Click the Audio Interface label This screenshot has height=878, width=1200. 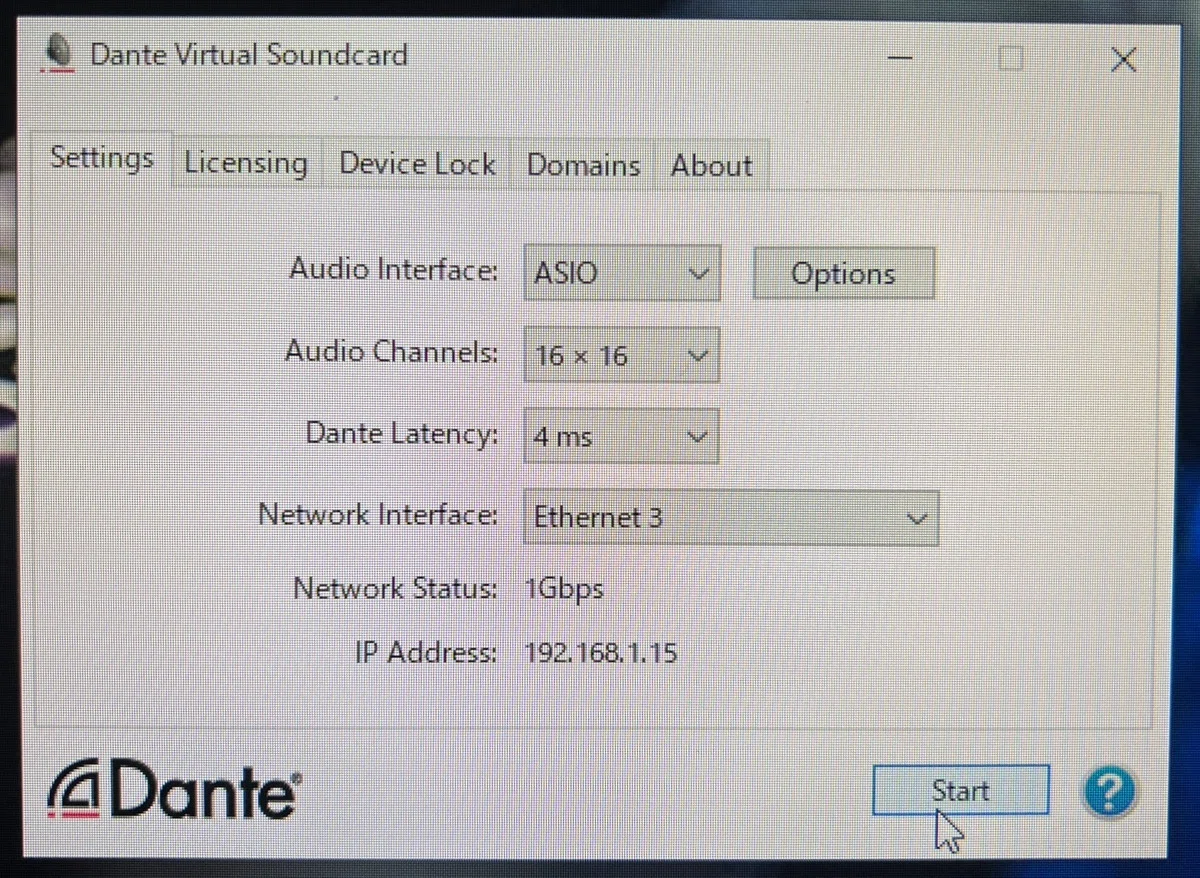(393, 269)
